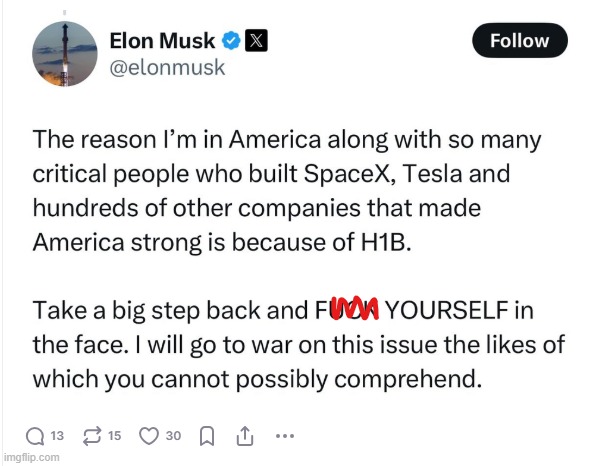Open the three-dot more options menu
The image size is (608, 466).
pos(284,436)
